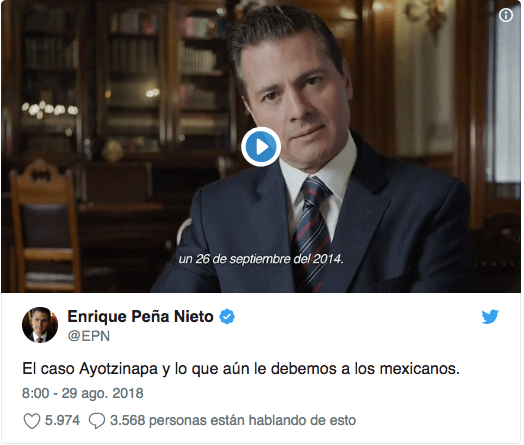Click the 5.974 likes count
The image size is (524, 445).
[62, 420]
